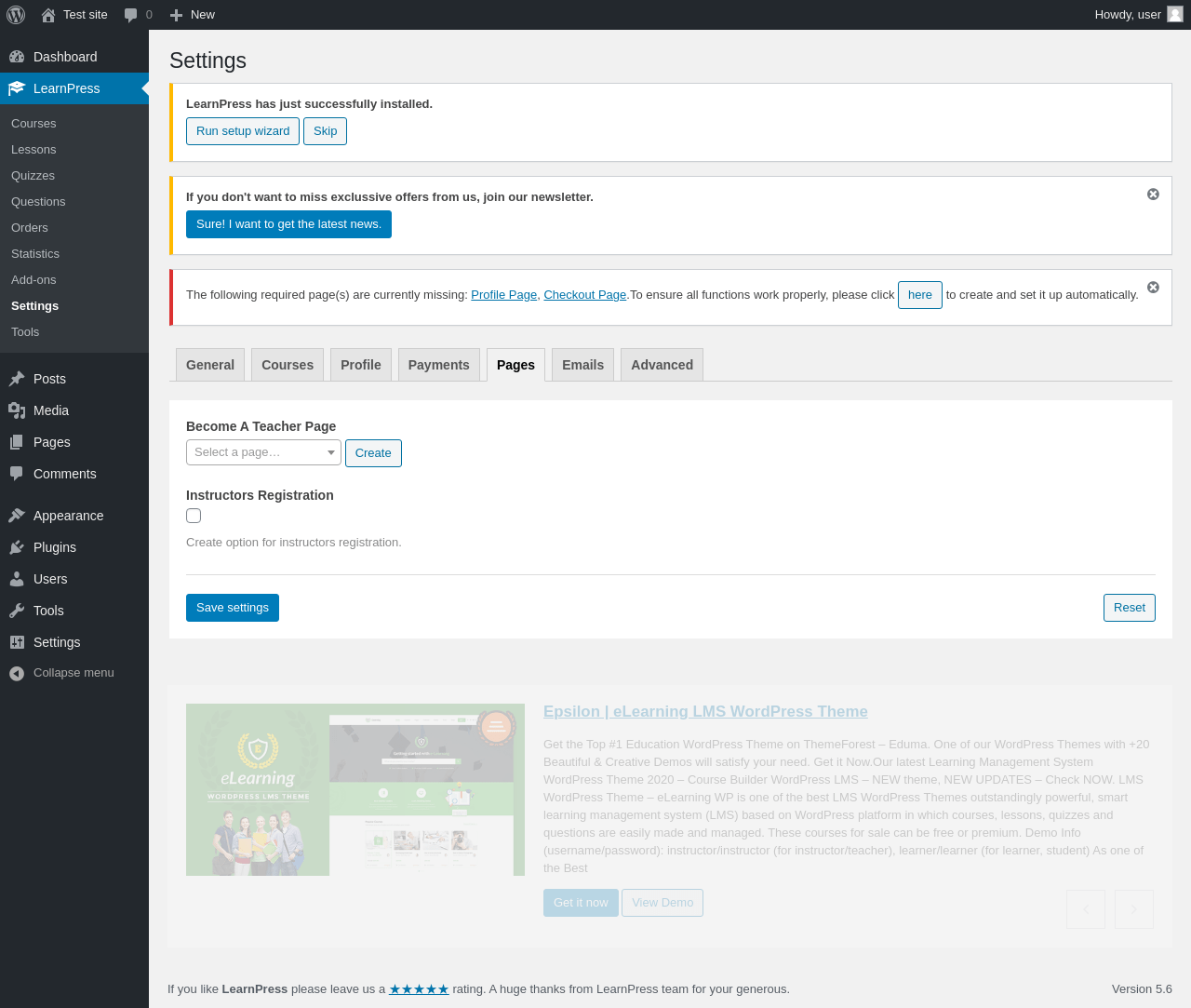Click the Collapse menu arrow icon
This screenshot has width=1191, height=1008.
17,673
